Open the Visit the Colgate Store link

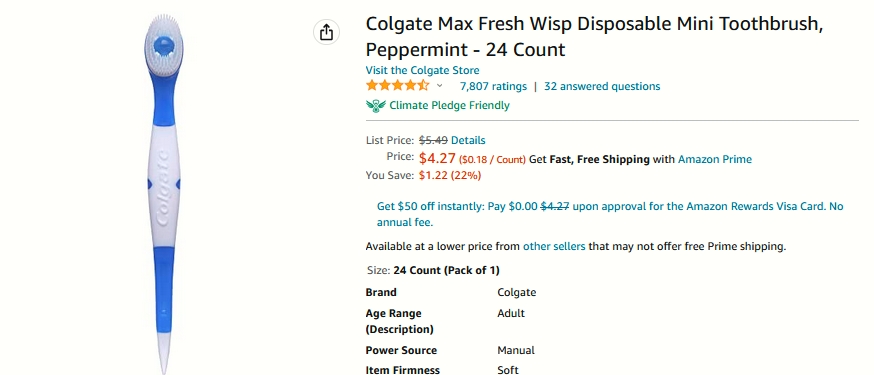422,70
